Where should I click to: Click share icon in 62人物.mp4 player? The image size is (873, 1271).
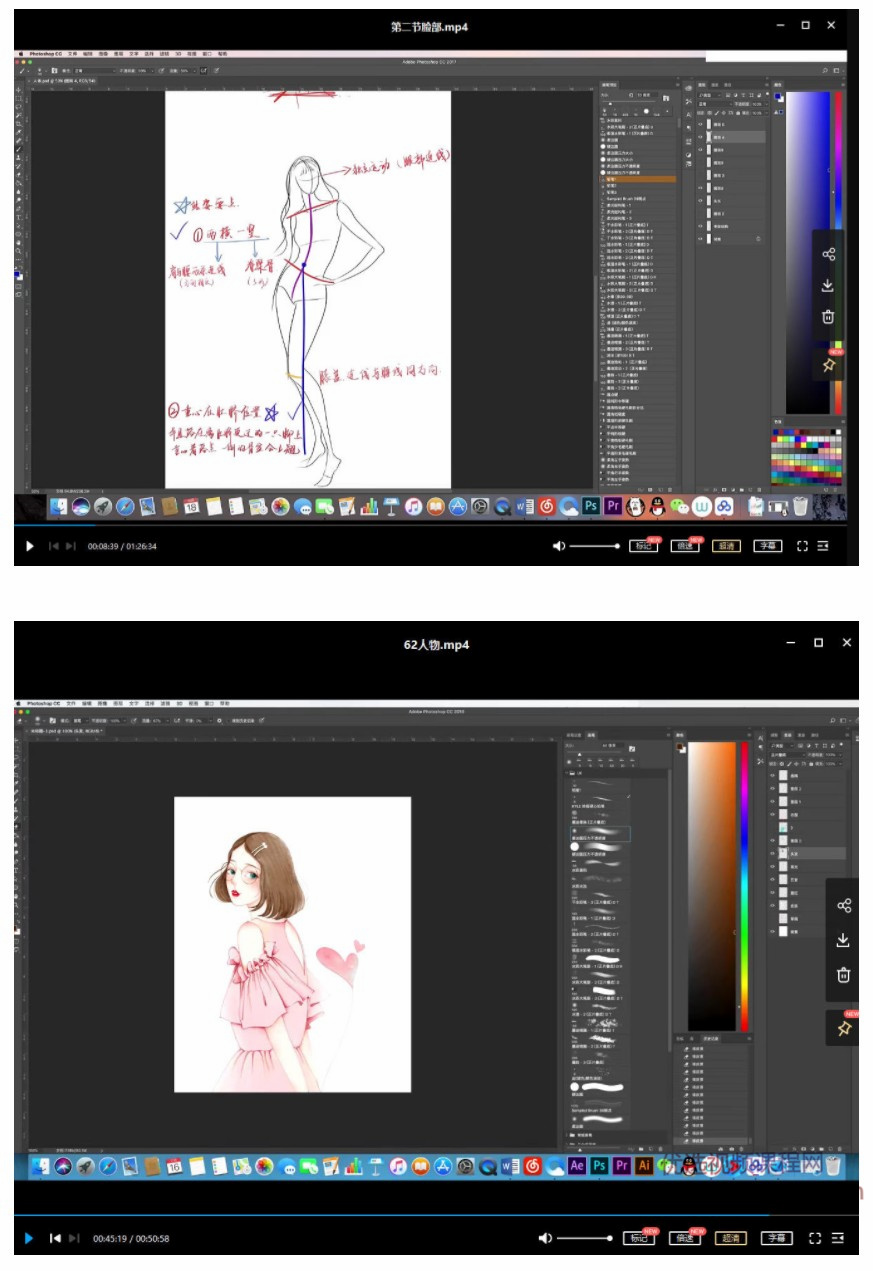[x=843, y=906]
